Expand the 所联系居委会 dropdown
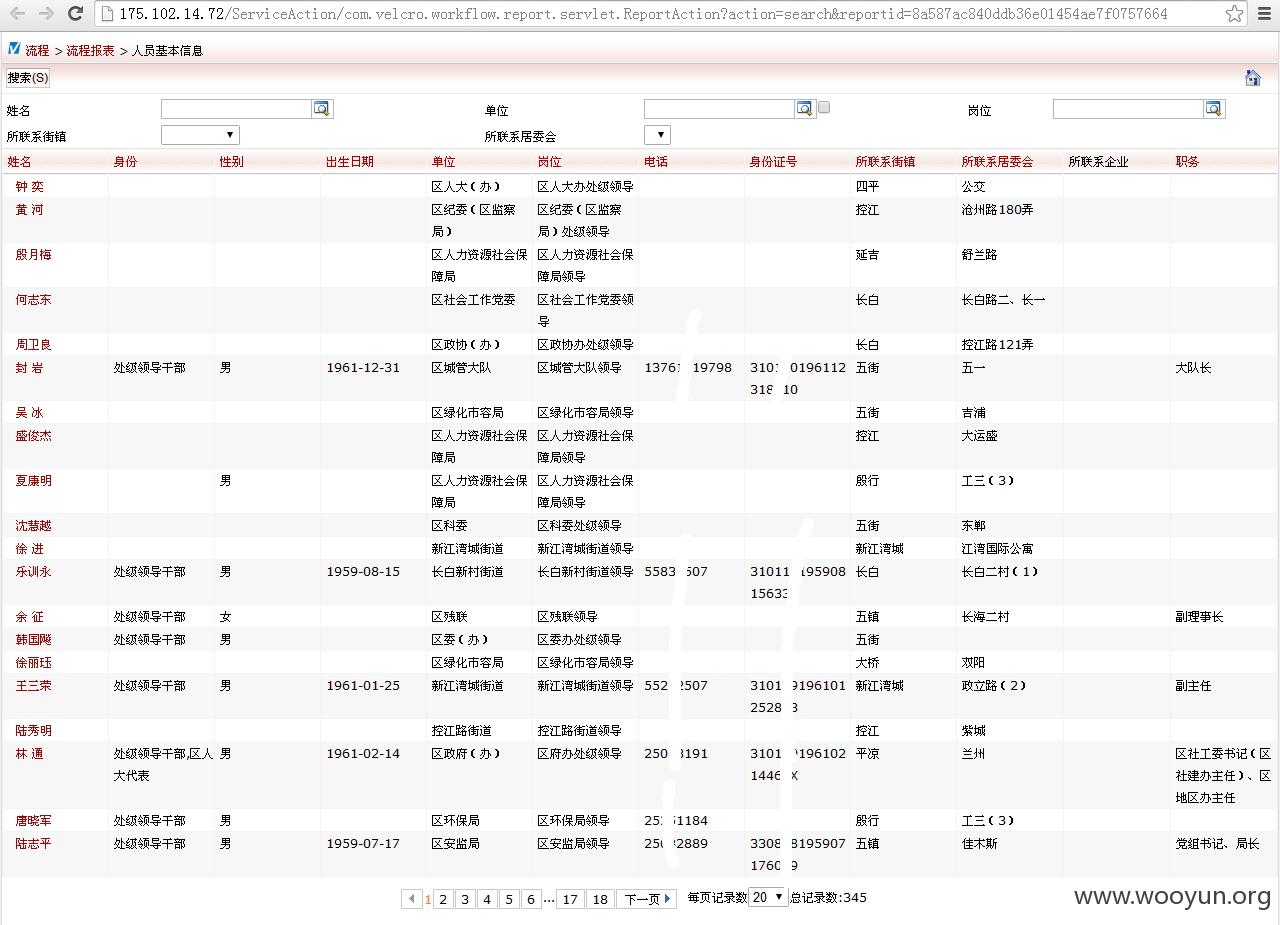1280x925 pixels. click(x=657, y=135)
